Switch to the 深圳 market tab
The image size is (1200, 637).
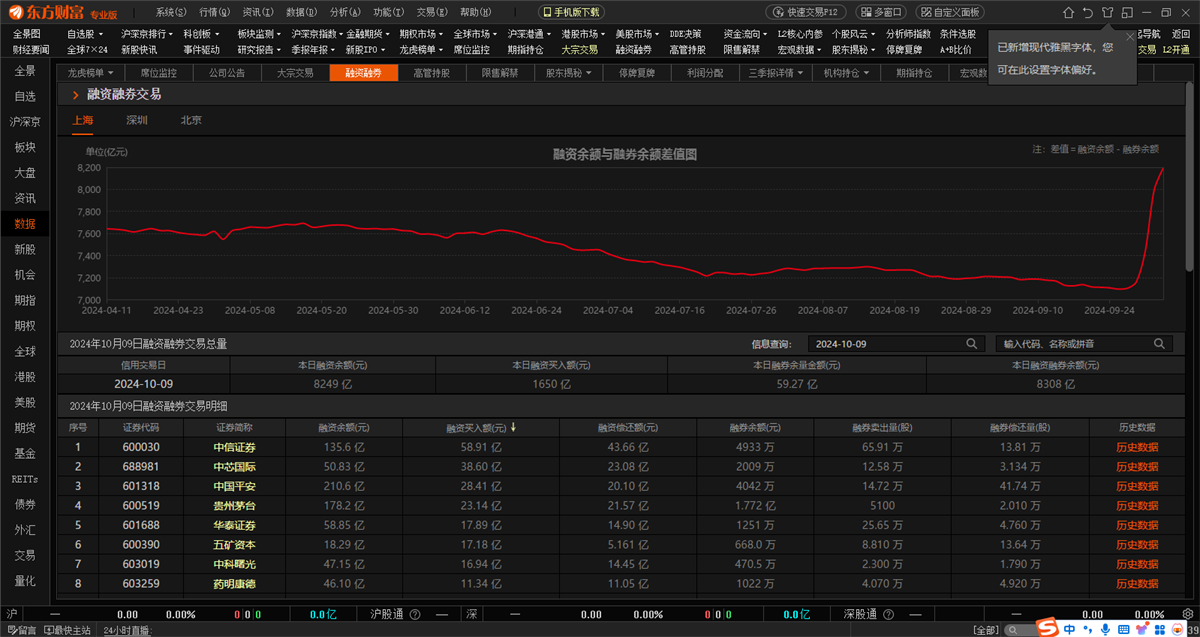tap(137, 120)
